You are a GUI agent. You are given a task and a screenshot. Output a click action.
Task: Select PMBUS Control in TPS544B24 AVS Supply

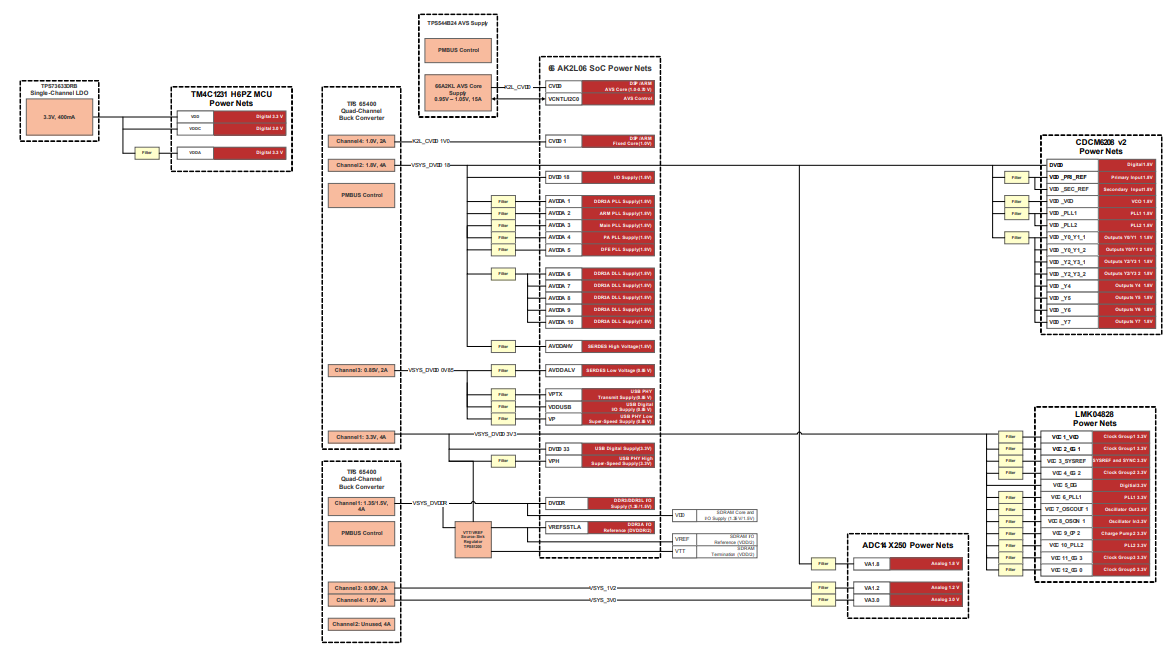point(457,50)
